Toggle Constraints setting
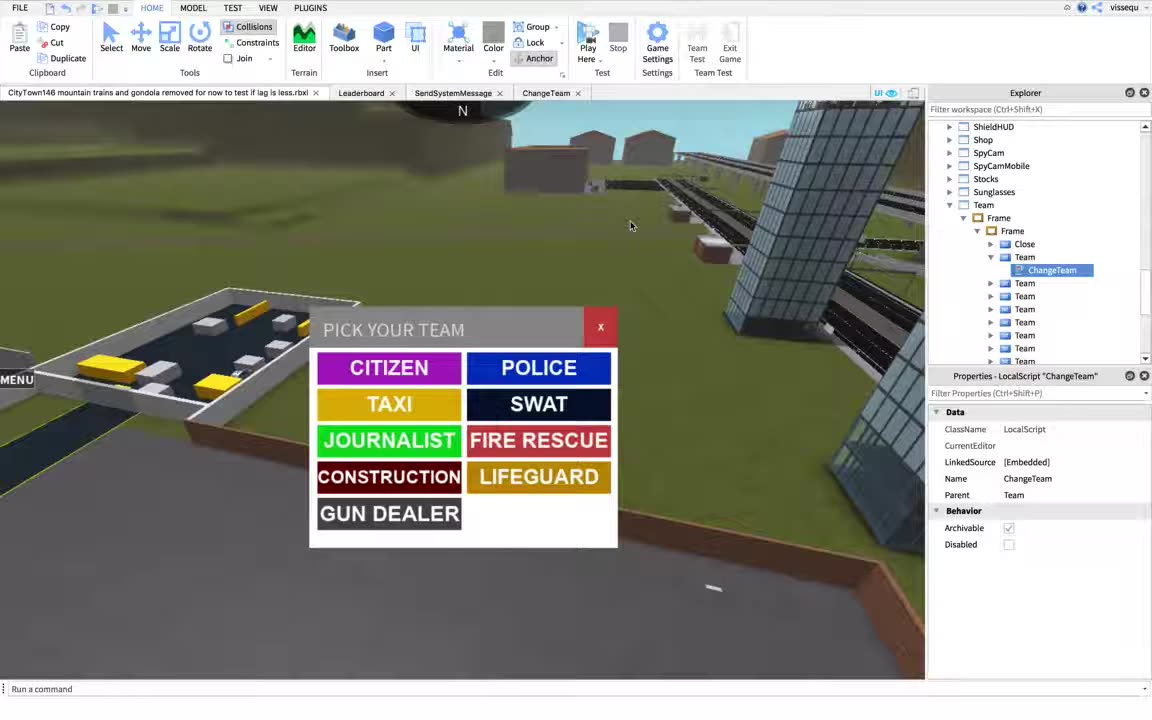 tap(251, 43)
